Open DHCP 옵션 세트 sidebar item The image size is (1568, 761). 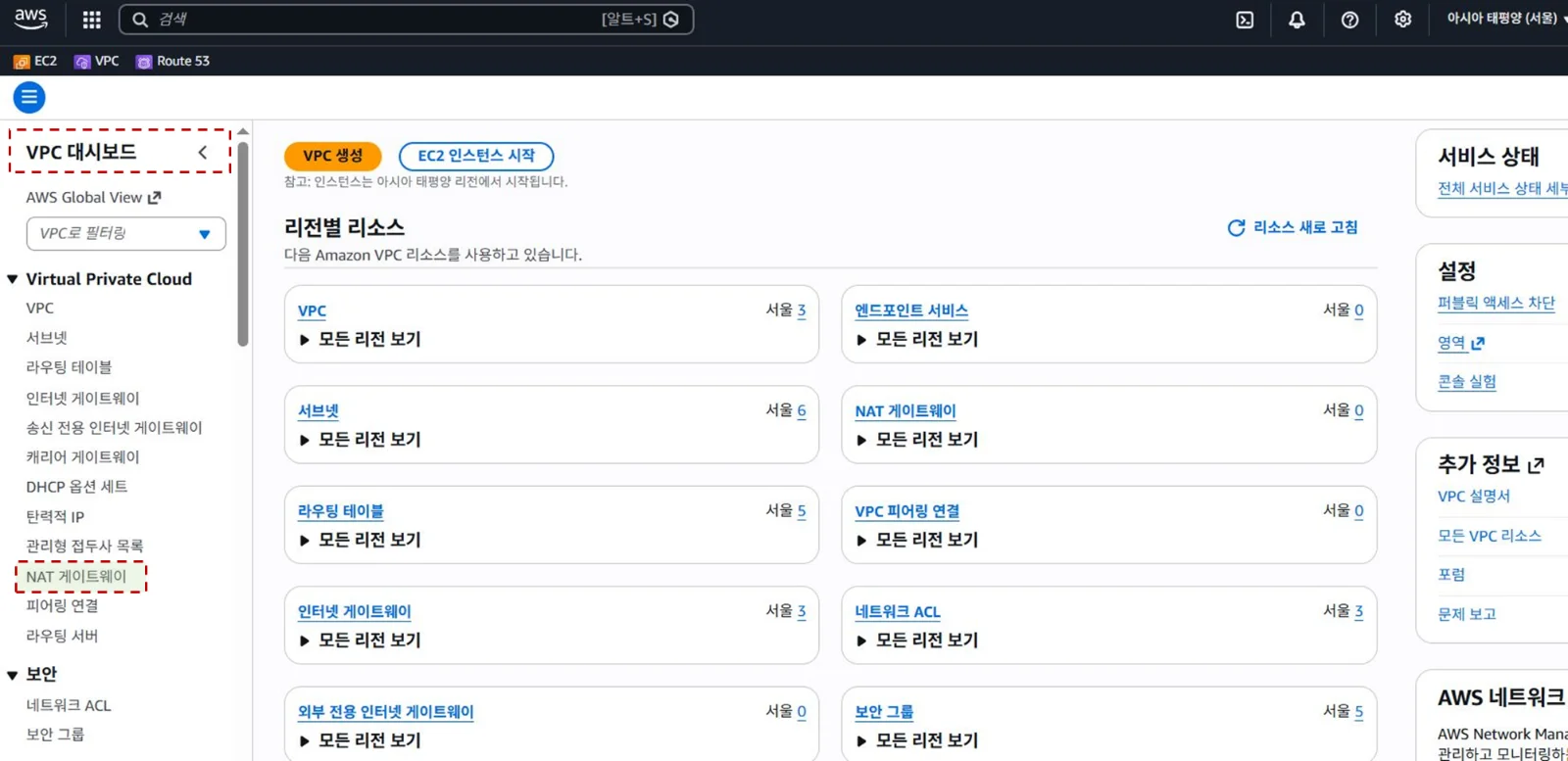pos(76,487)
